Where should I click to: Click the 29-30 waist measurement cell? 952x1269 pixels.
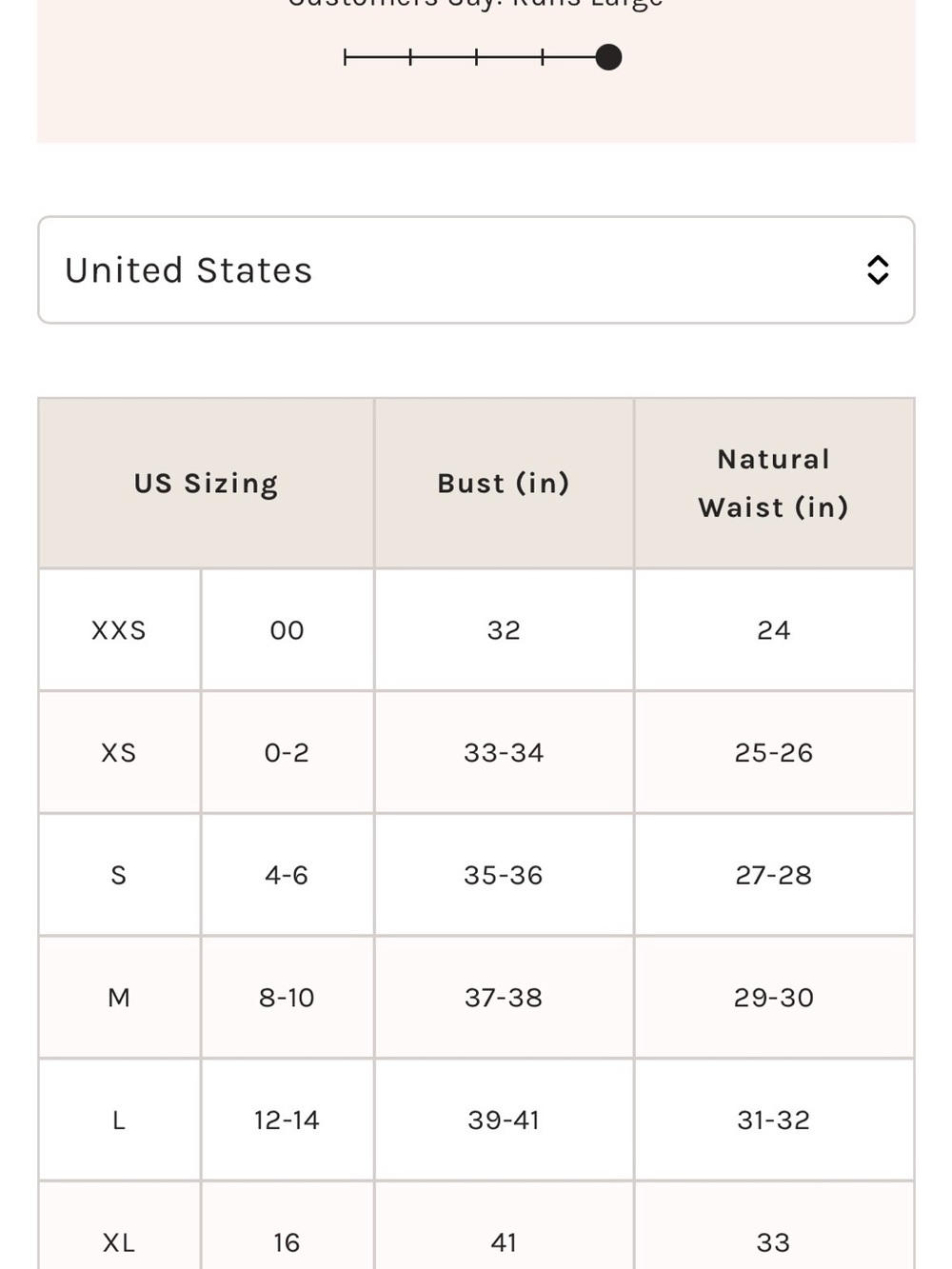pos(774,998)
